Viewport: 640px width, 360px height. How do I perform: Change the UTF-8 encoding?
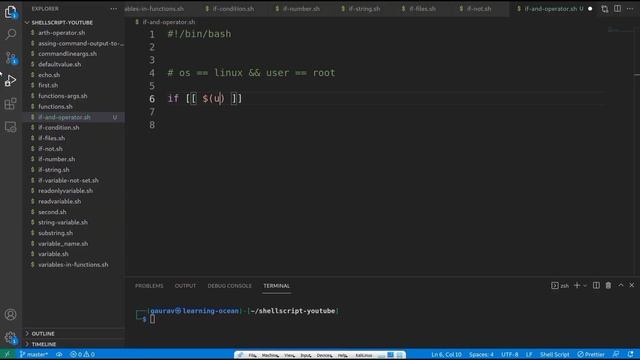click(509, 354)
